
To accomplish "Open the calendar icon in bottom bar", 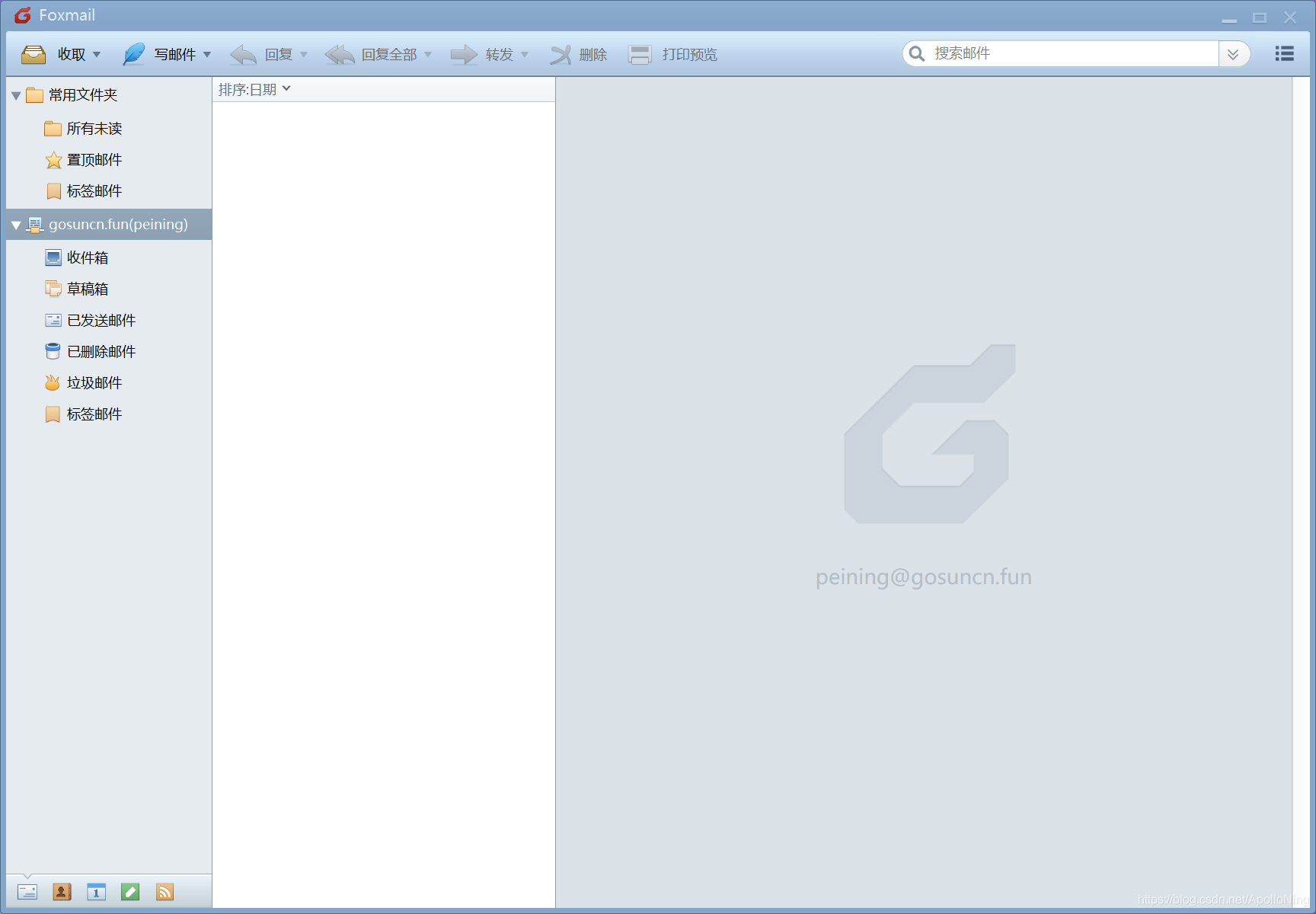I will 96,892.
